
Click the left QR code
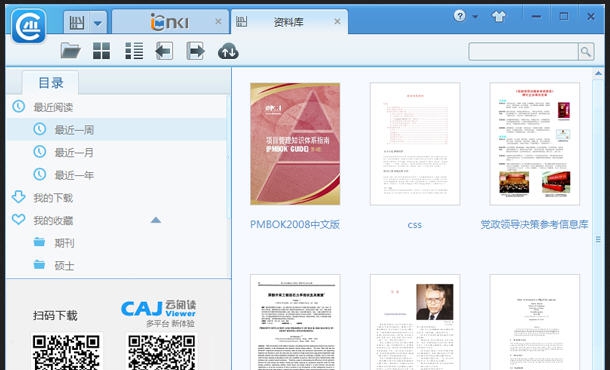[x=67, y=352]
